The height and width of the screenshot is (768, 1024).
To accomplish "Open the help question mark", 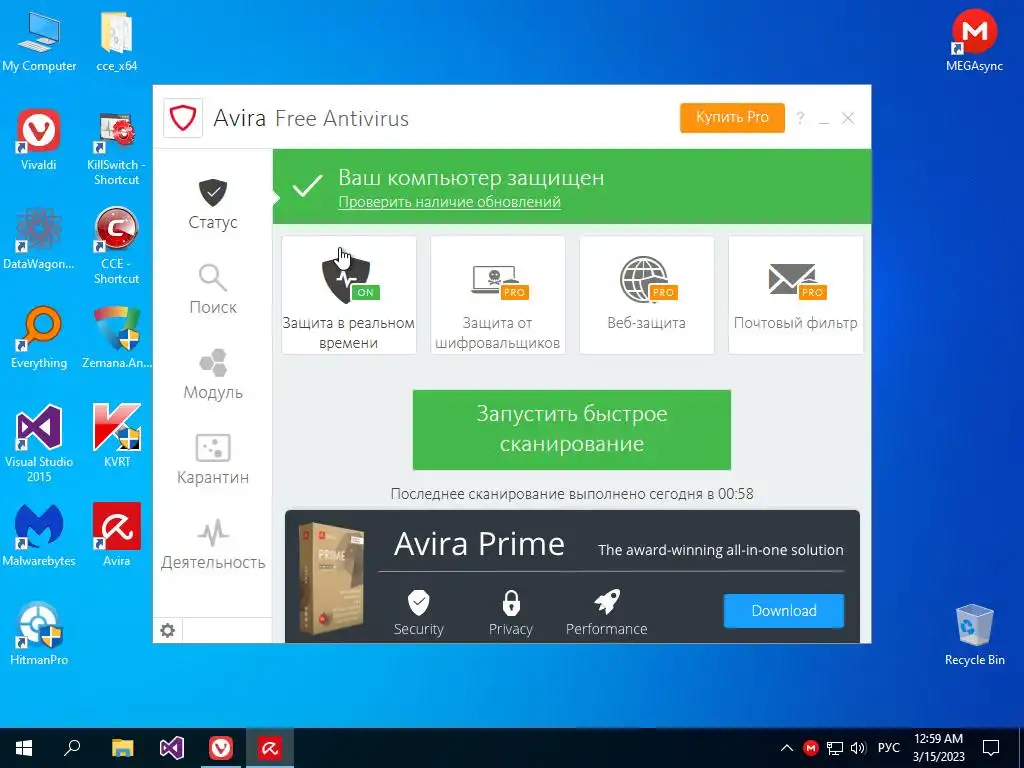I will (800, 118).
